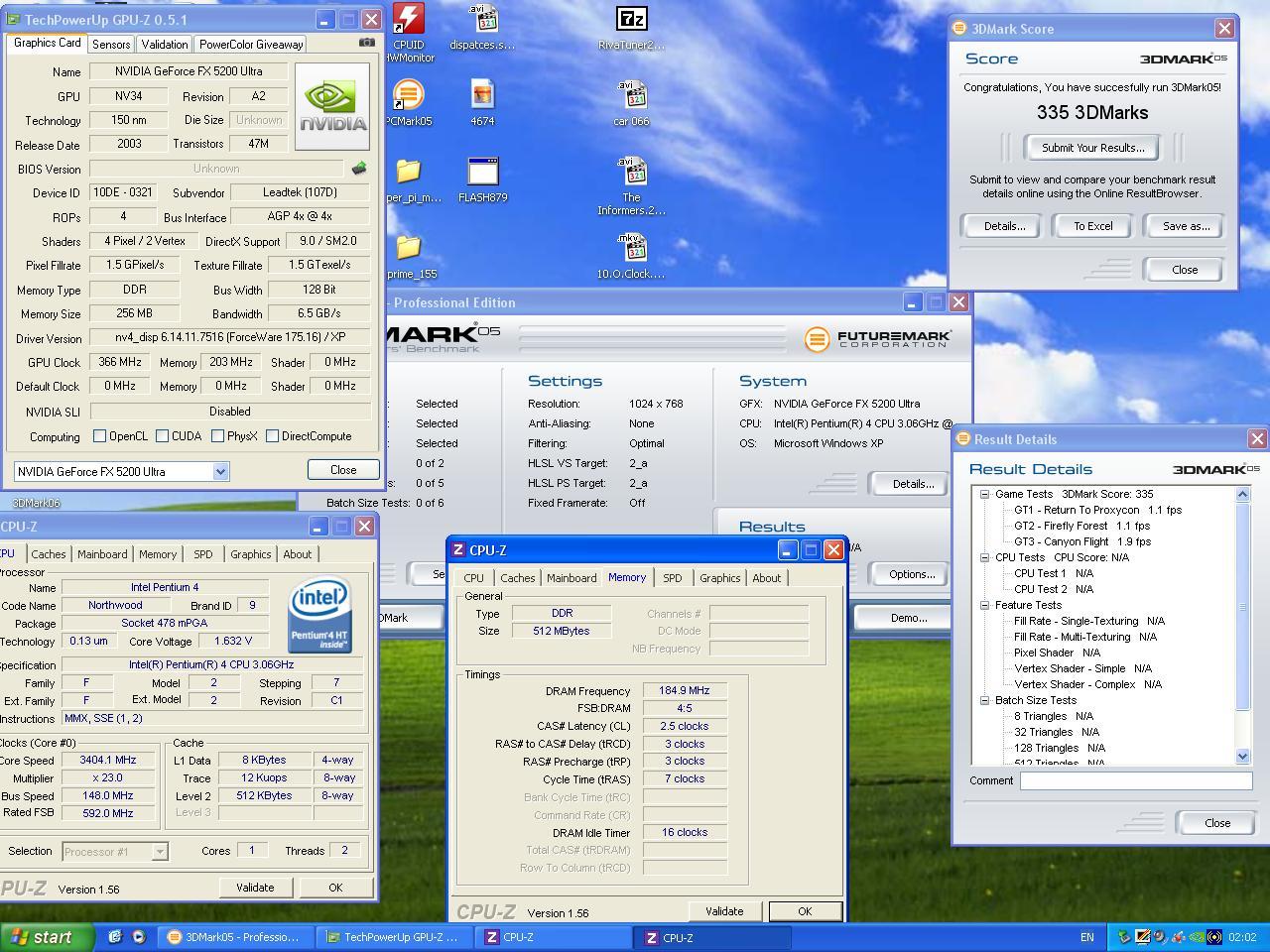Click the Demo... button in 3DMark05

pos(907,618)
